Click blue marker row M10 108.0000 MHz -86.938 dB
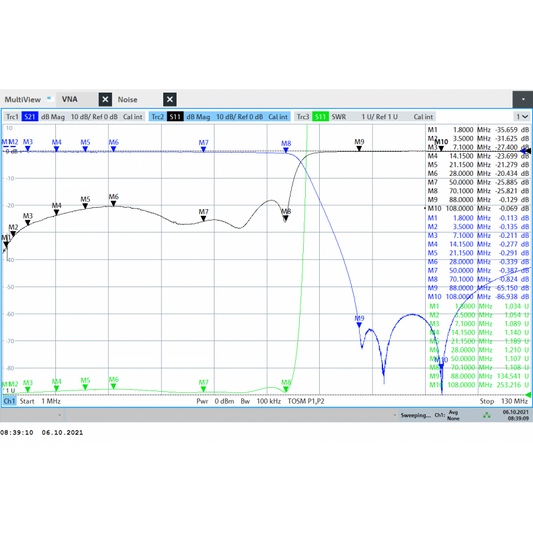The height and width of the screenshot is (533, 533). (478, 297)
